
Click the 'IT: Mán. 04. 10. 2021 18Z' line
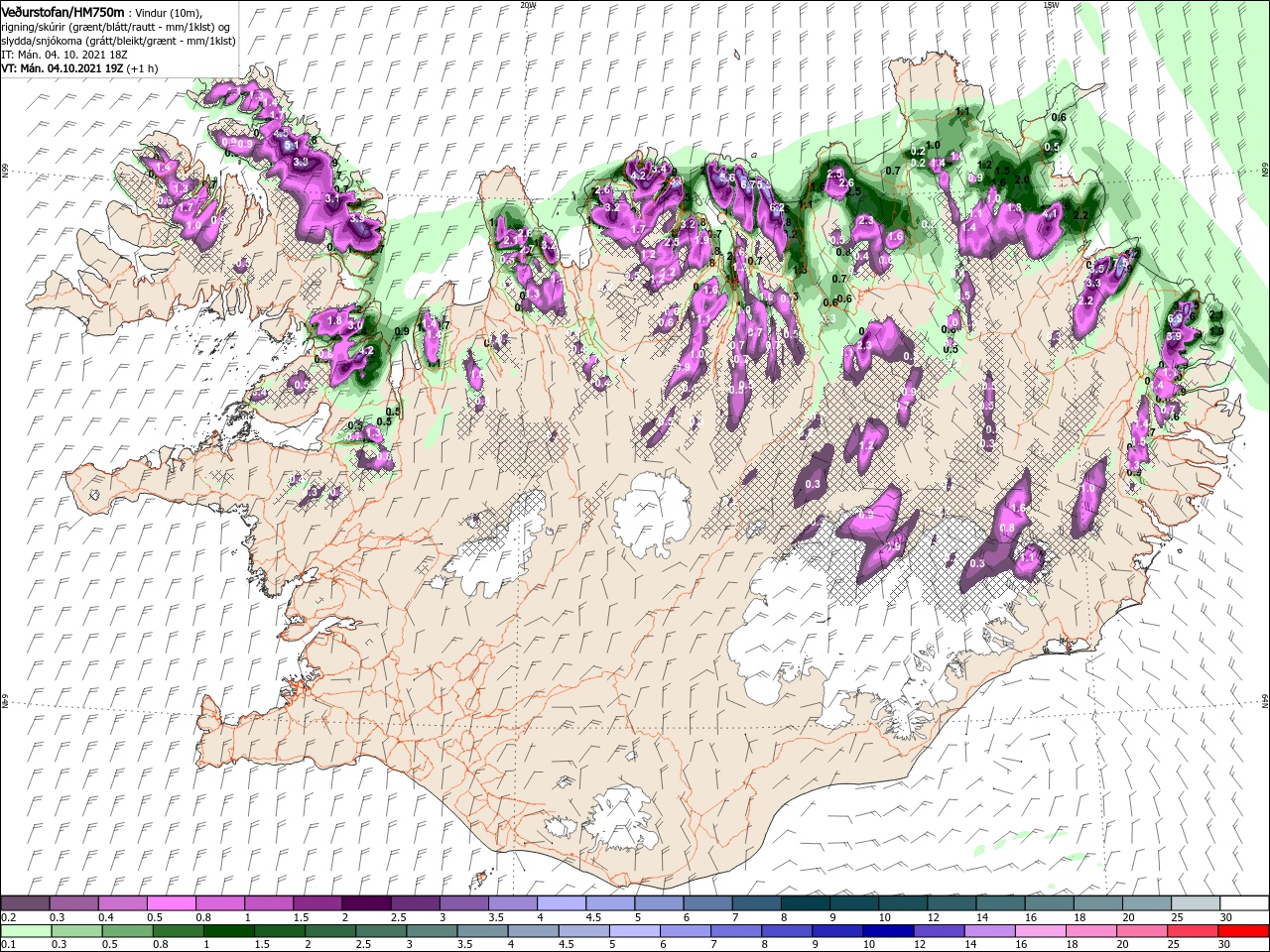63,55
